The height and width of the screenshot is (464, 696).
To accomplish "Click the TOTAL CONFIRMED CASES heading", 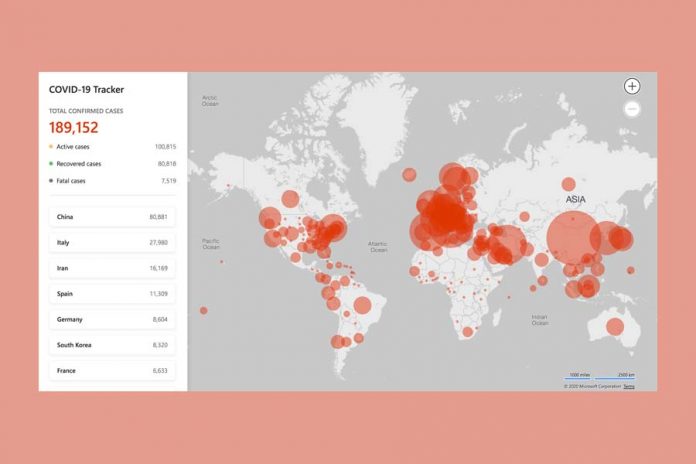I will coord(86,111).
